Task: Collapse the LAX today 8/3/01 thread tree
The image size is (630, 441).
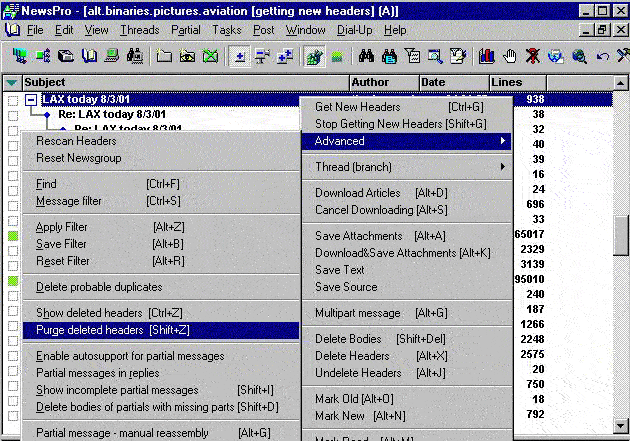Action: (32, 100)
